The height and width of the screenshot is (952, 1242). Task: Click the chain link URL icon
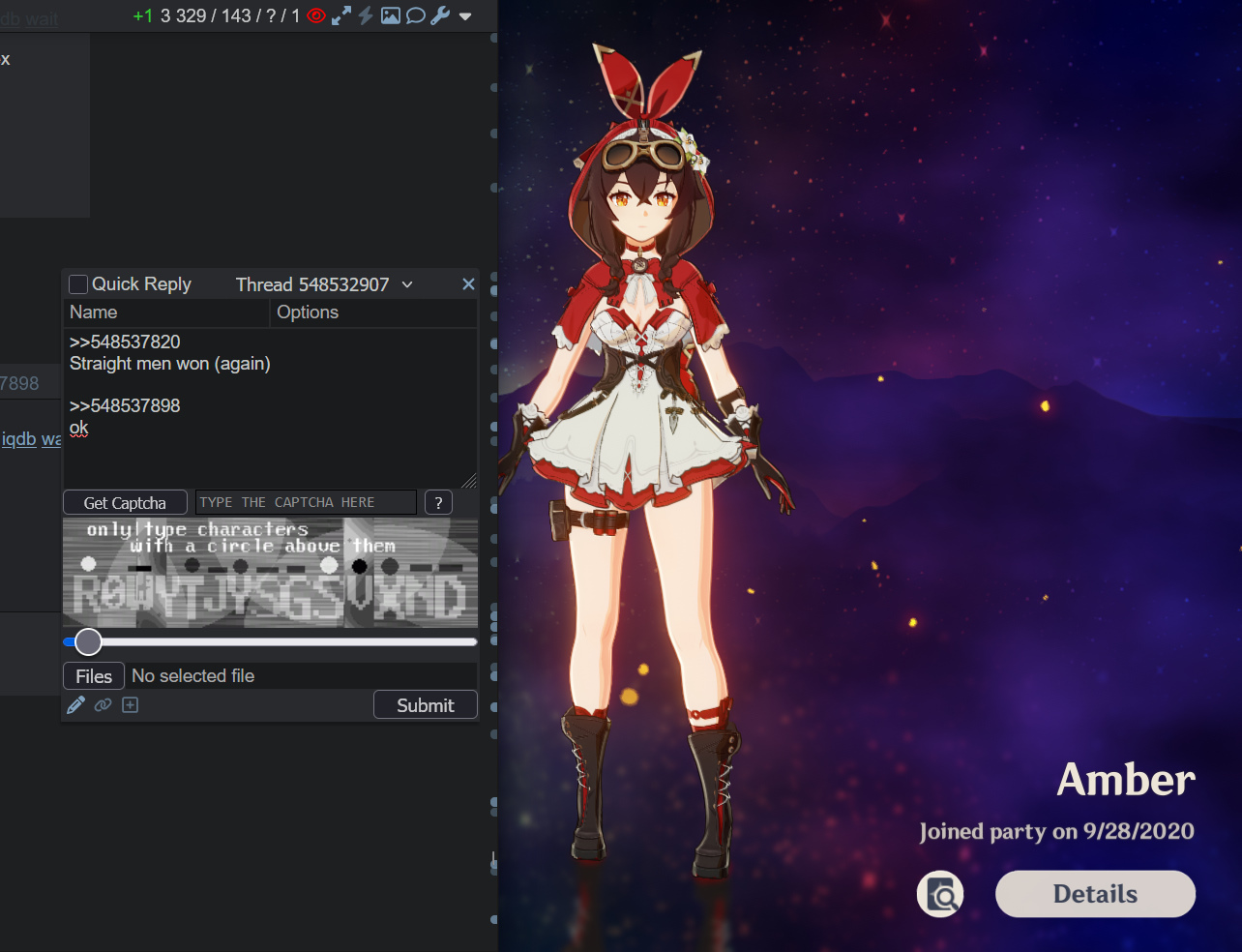click(x=103, y=705)
